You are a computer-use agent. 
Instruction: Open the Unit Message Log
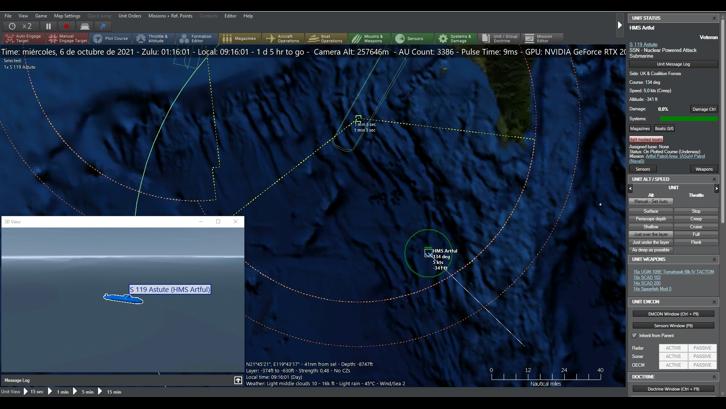click(673, 64)
